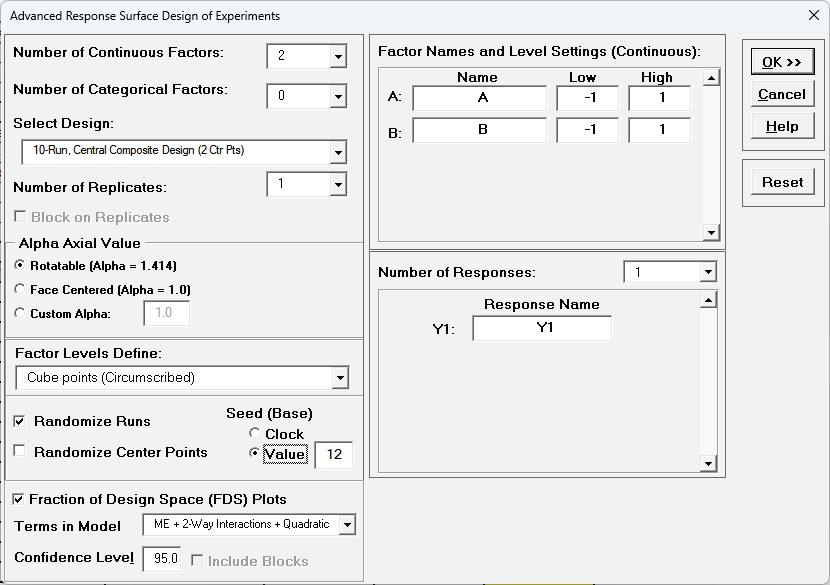Expand Number of Categorical Factors dropdown
830x585 pixels.
pos(338,97)
